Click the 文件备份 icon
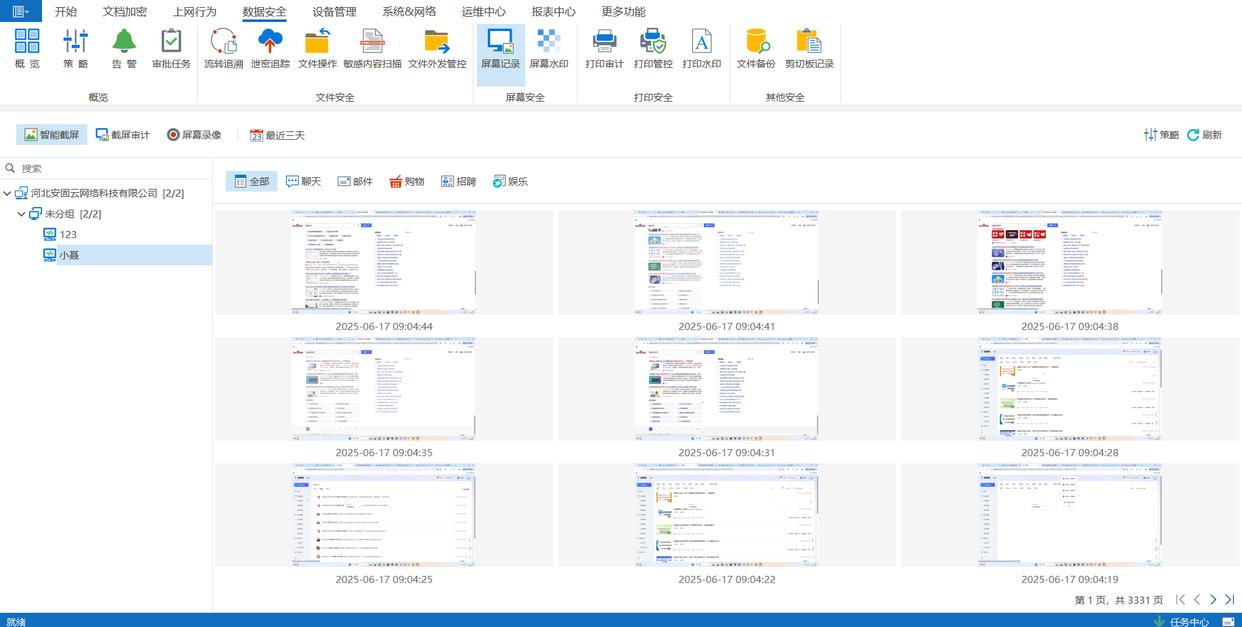This screenshot has width=1242, height=627. [756, 49]
